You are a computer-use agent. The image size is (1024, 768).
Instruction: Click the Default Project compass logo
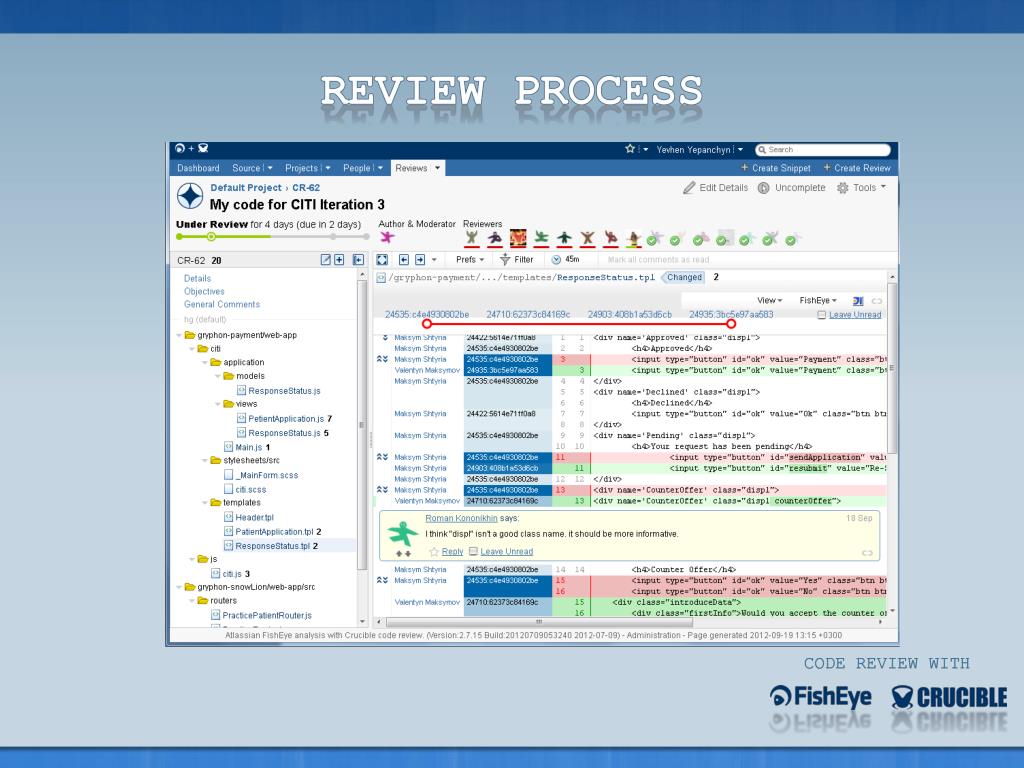pos(190,196)
